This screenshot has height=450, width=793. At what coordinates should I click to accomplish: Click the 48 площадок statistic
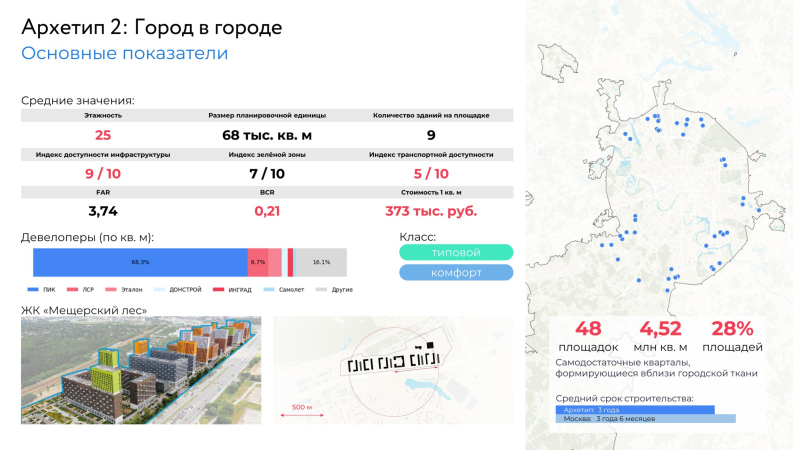click(588, 336)
